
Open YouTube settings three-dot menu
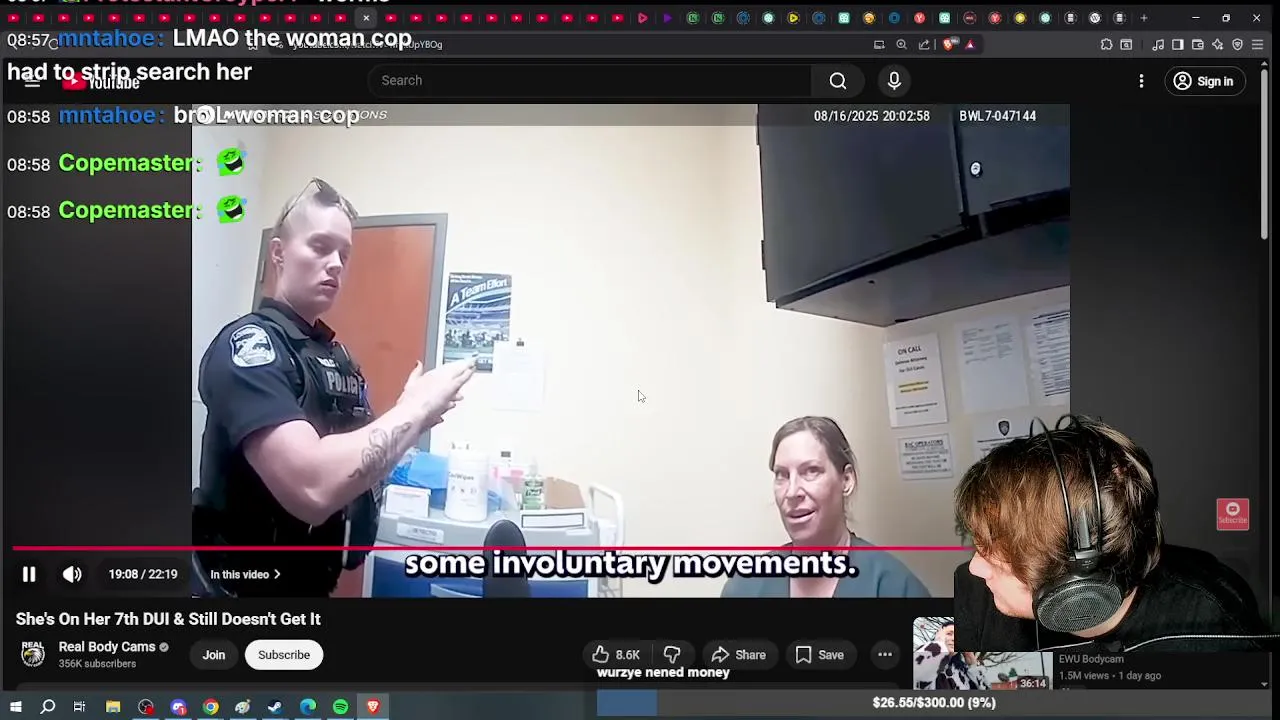click(x=1141, y=81)
